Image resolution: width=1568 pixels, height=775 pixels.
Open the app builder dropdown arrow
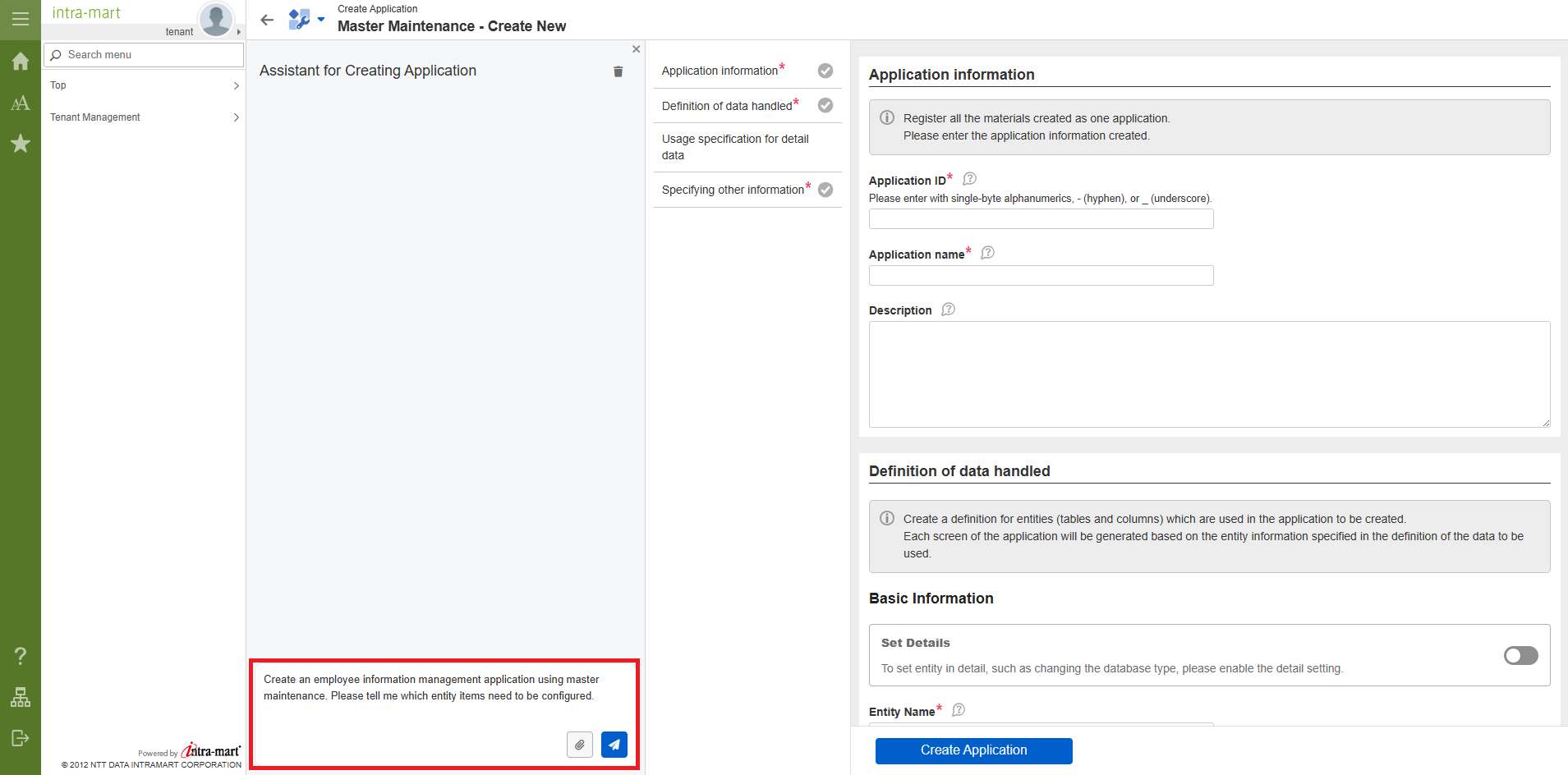point(321,19)
